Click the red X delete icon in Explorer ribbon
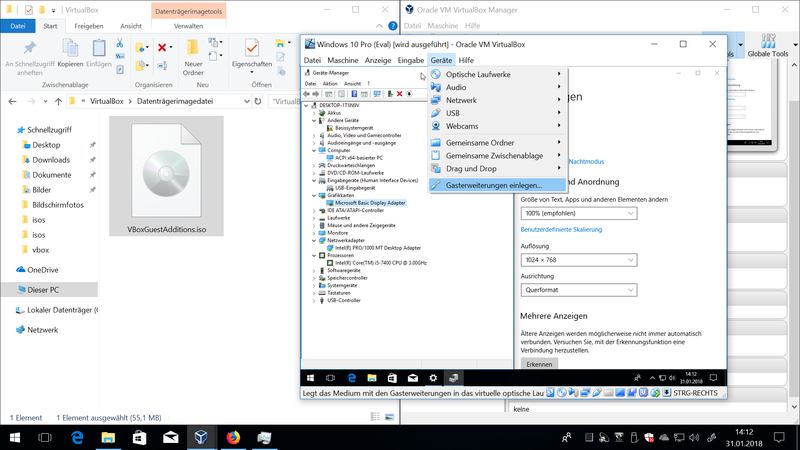 pos(162,47)
